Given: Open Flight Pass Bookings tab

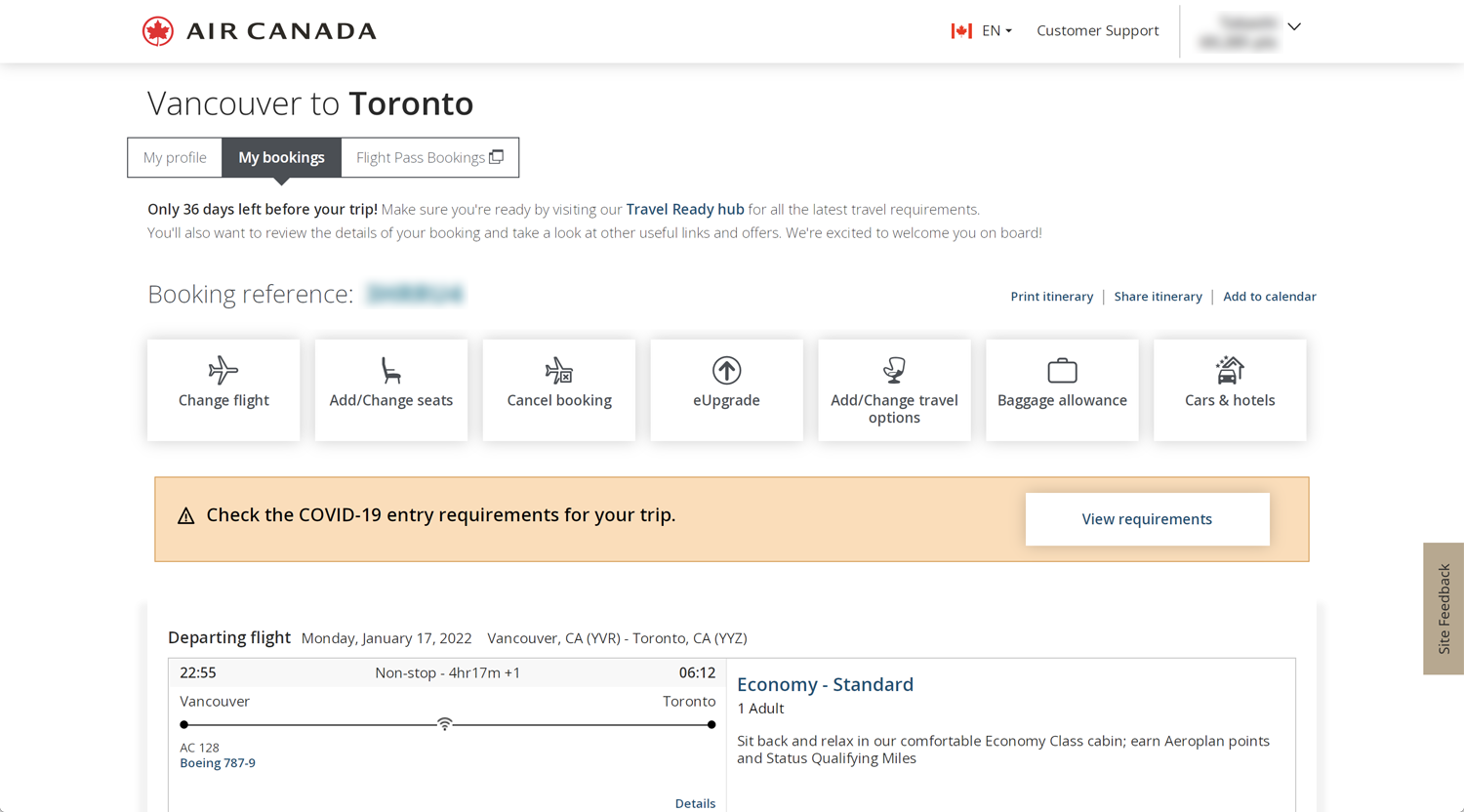Looking at the screenshot, I should [x=429, y=157].
